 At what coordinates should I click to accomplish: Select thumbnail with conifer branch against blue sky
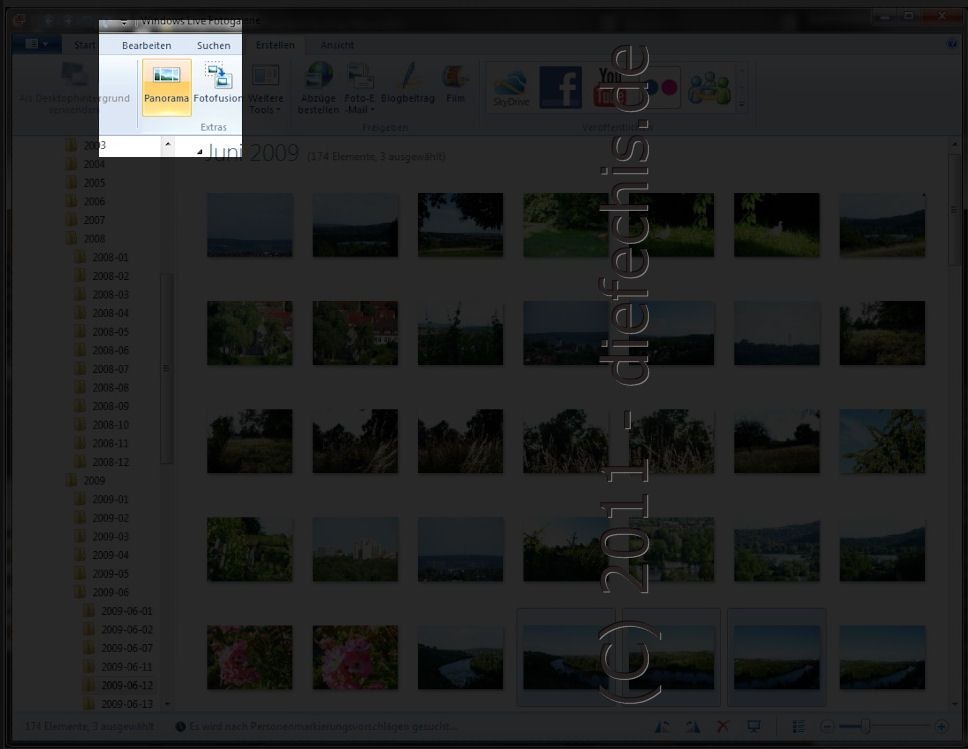(882, 441)
